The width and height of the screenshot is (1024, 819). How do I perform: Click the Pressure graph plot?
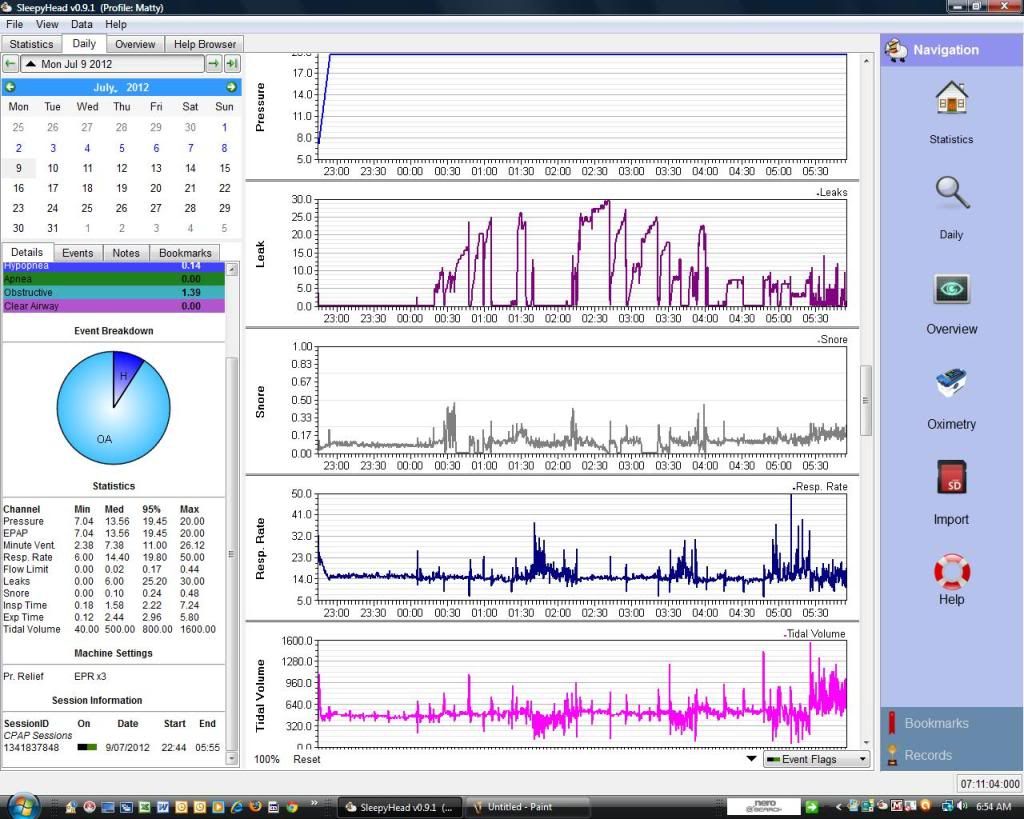(582, 106)
